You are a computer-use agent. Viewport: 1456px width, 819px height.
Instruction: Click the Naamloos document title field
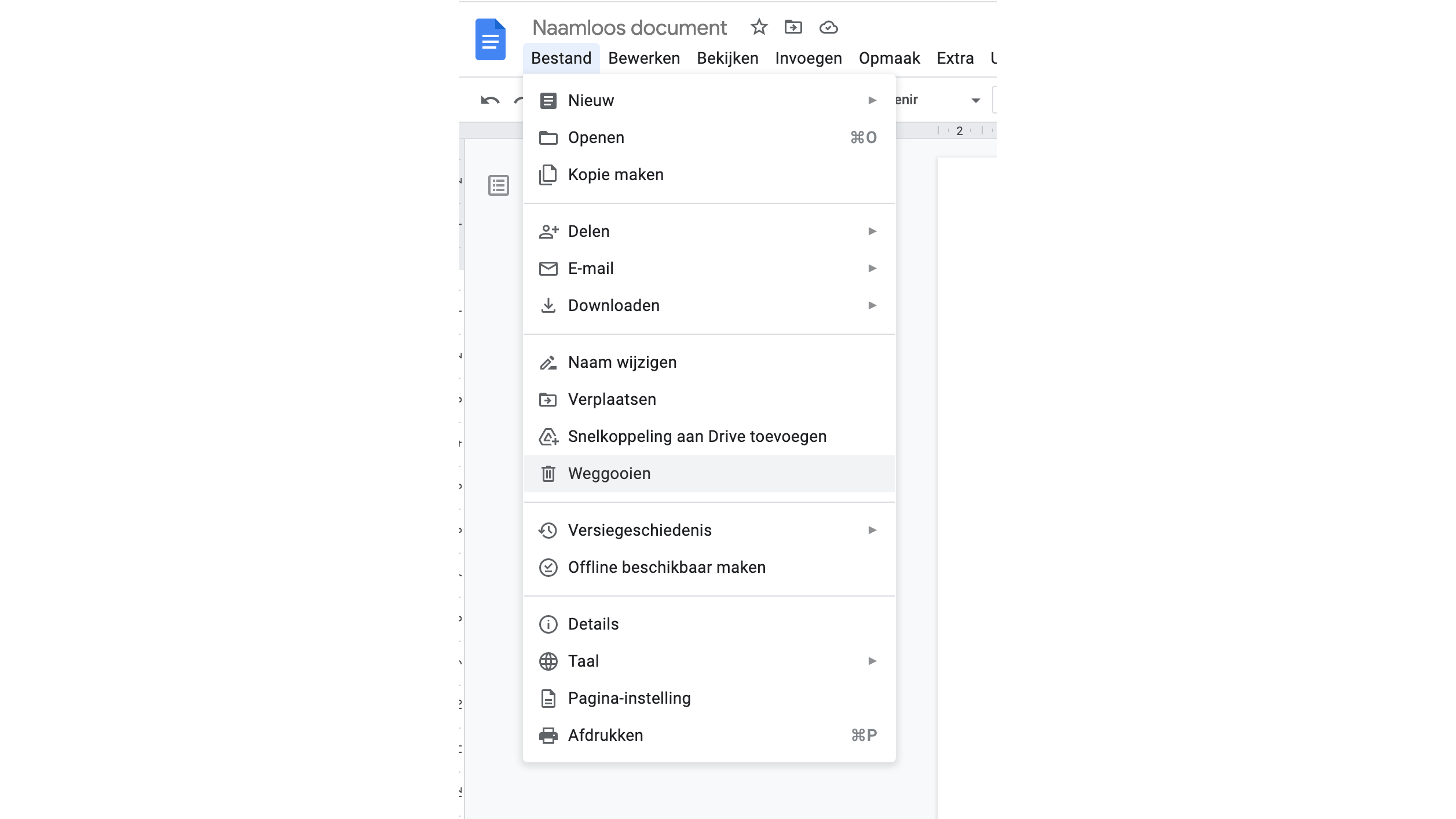tap(630, 28)
